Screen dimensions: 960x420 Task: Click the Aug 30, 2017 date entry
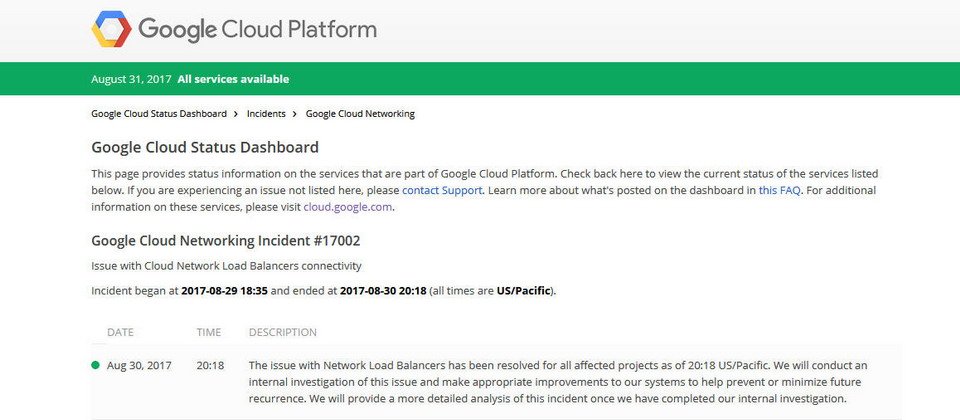coord(139,366)
